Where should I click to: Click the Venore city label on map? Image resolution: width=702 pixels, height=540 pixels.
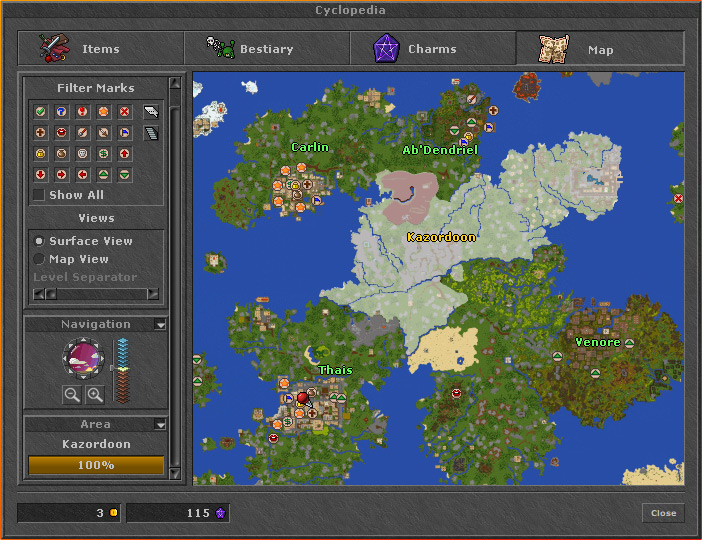597,342
